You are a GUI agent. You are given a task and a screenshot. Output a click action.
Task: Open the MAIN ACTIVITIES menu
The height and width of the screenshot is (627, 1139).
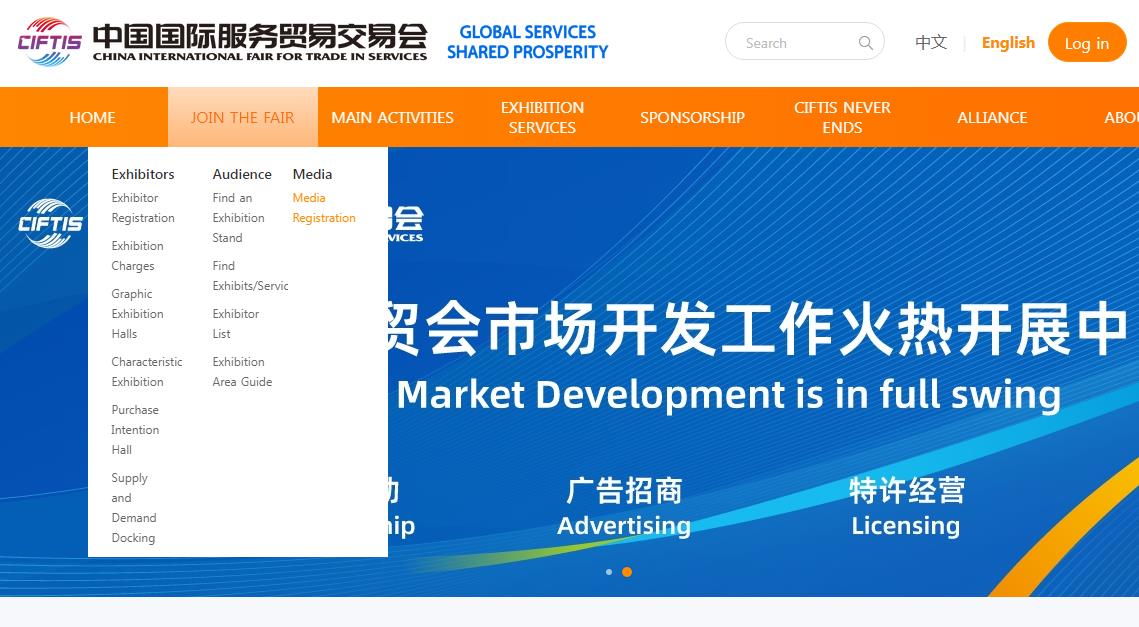392,118
